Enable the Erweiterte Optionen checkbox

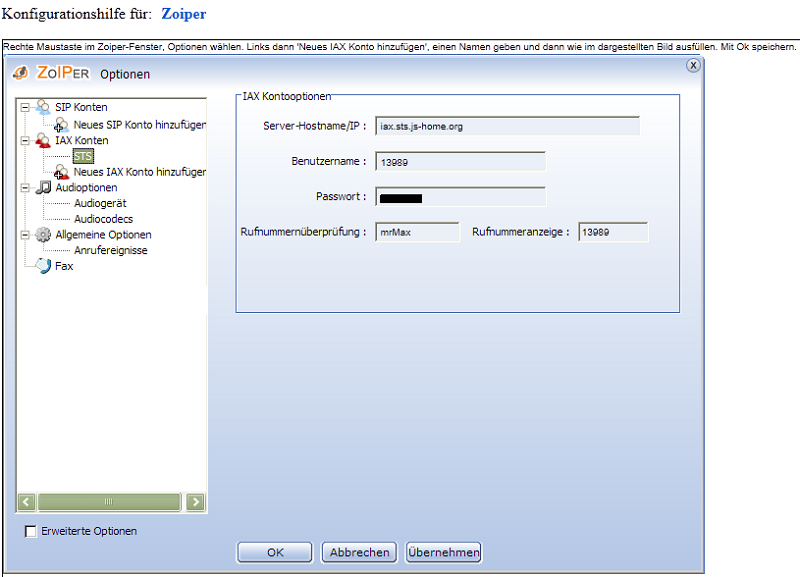pos(30,532)
